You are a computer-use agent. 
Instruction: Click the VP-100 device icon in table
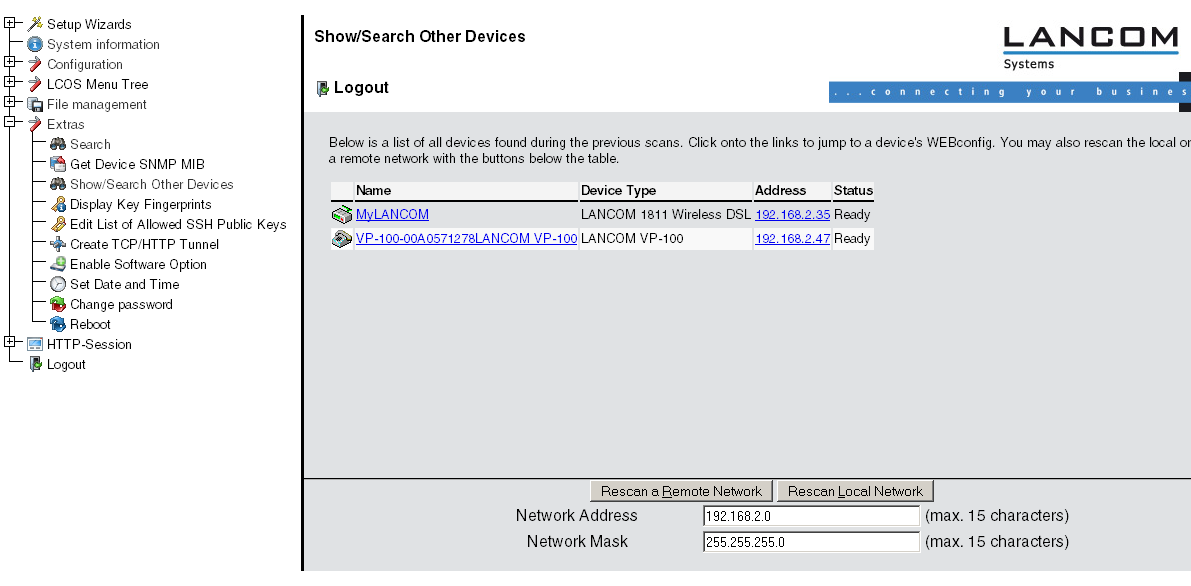point(342,238)
